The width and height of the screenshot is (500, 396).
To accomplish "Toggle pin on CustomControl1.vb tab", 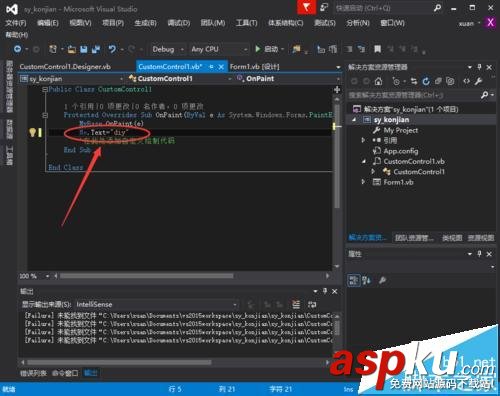I will pos(211,67).
